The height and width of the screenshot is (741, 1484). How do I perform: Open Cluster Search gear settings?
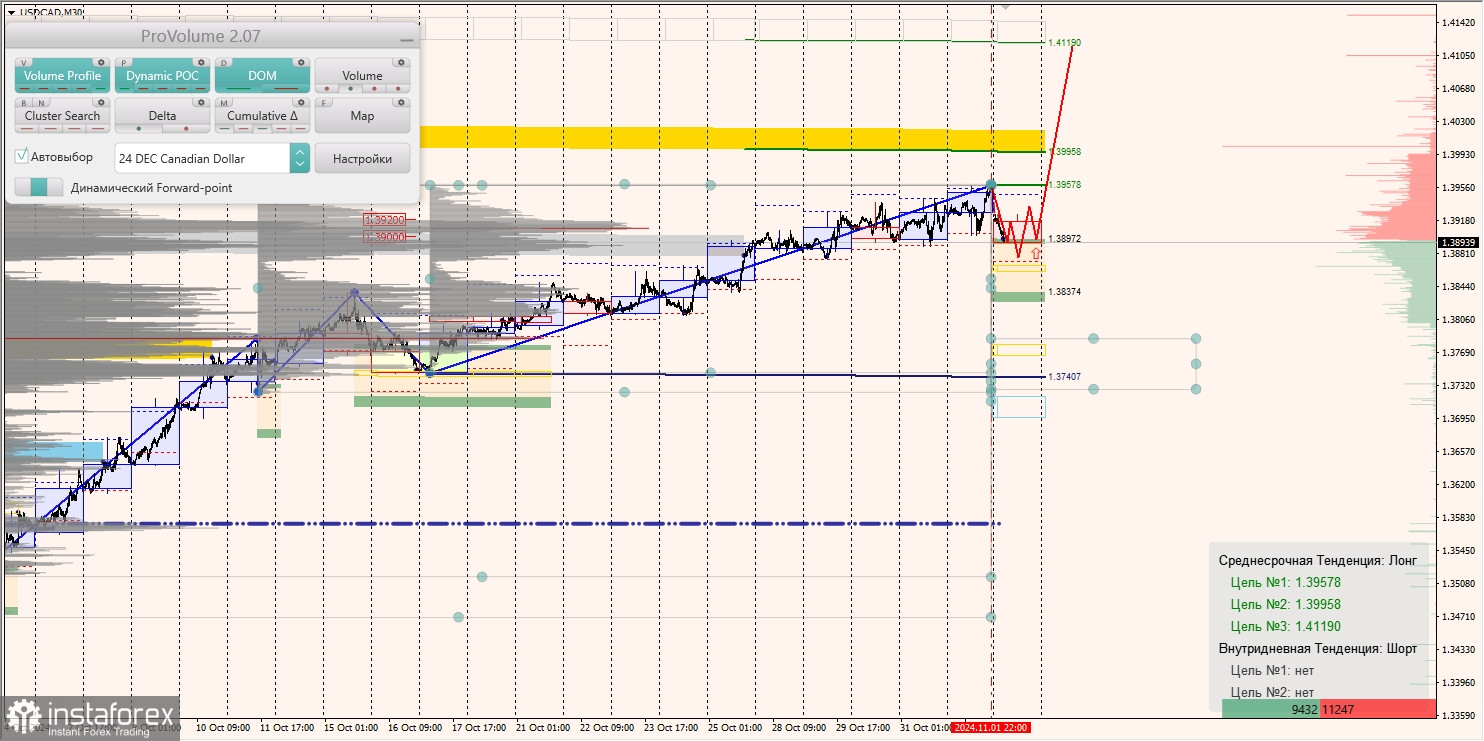(101, 102)
